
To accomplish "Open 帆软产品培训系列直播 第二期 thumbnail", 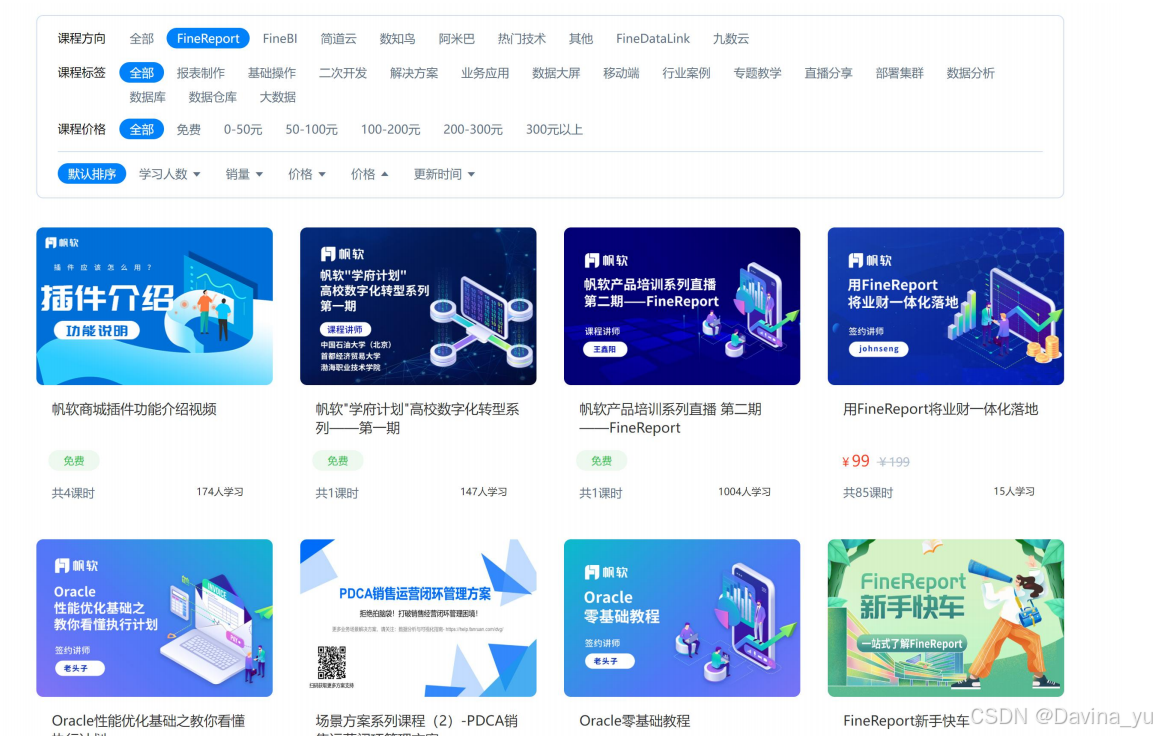I will pyautogui.click(x=682, y=306).
